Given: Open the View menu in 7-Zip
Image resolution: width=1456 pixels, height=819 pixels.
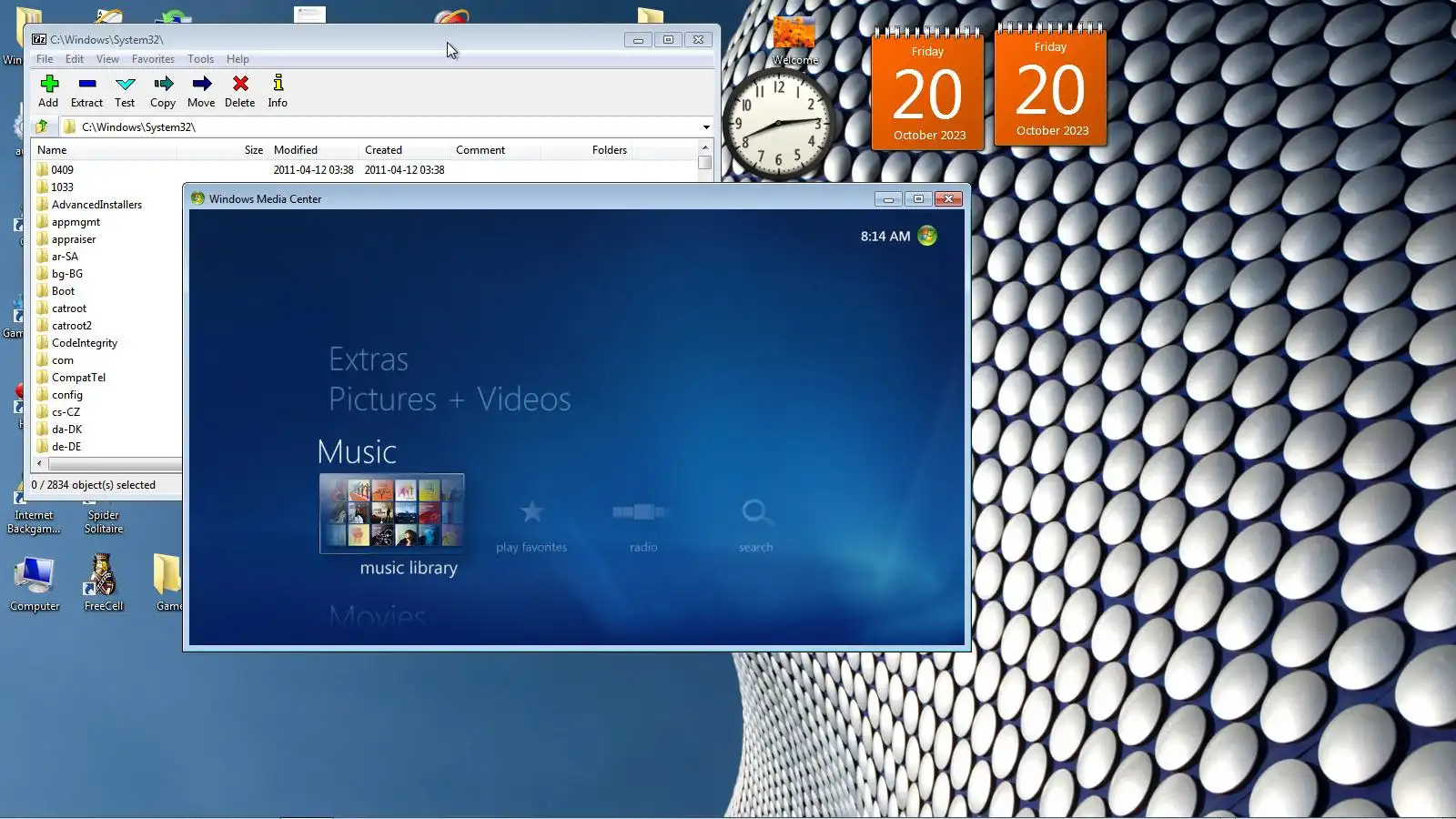Looking at the screenshot, I should pyautogui.click(x=107, y=59).
